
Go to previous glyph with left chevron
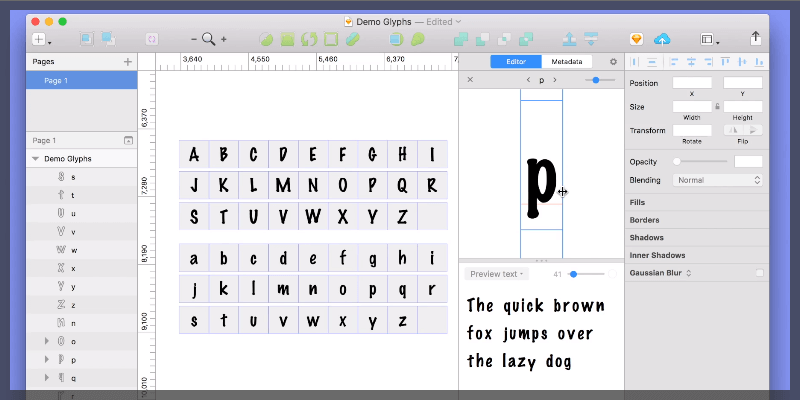tap(528, 80)
